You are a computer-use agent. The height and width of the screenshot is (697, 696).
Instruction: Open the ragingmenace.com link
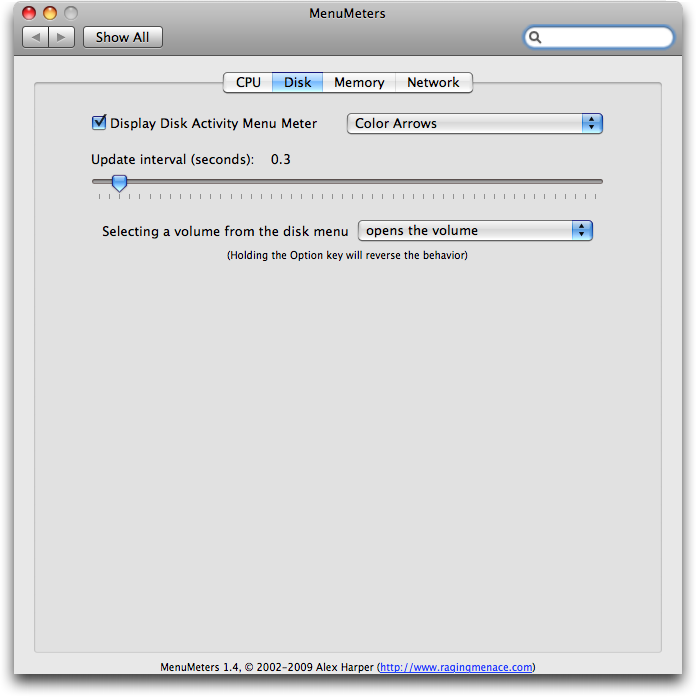point(456,667)
